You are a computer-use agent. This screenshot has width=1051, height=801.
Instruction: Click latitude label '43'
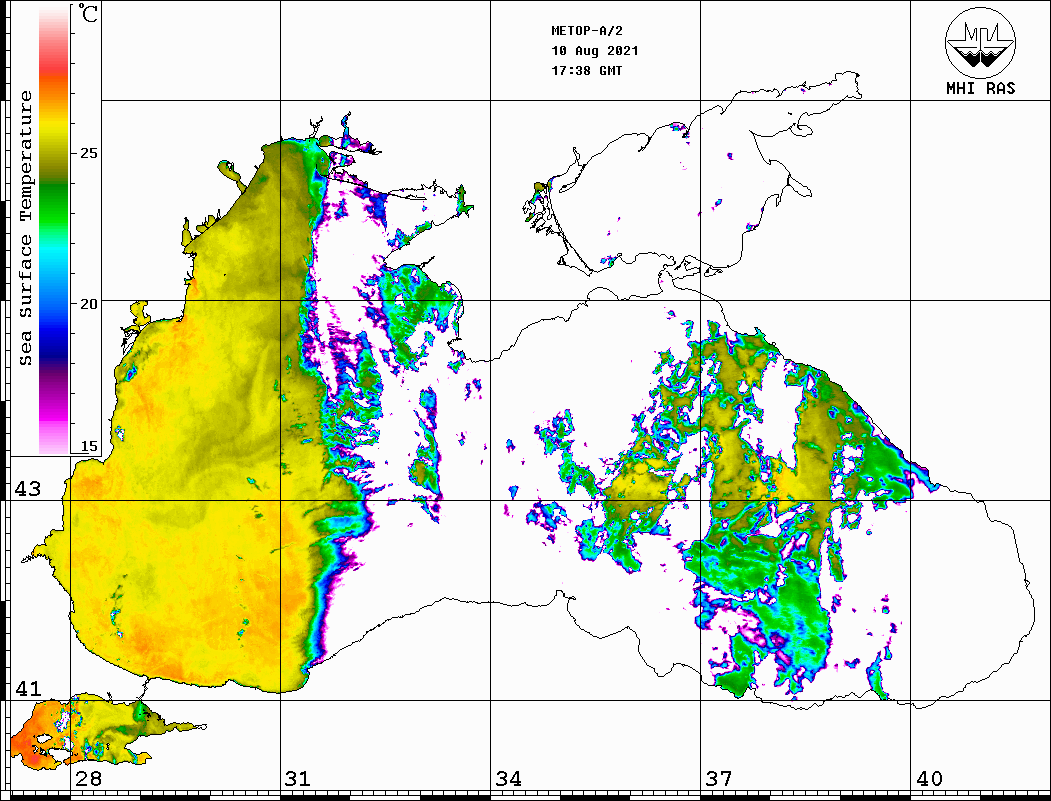[27, 489]
